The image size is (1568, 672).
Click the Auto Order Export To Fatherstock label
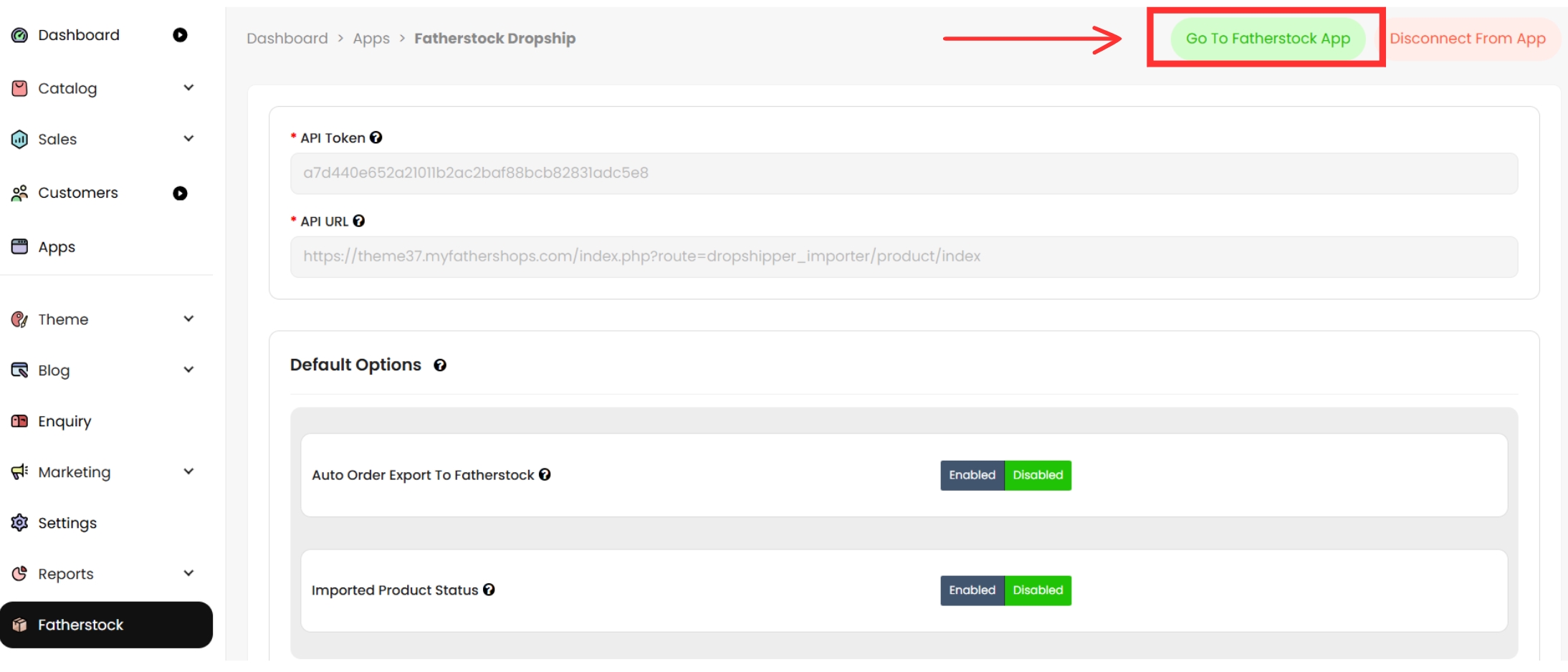pos(423,475)
